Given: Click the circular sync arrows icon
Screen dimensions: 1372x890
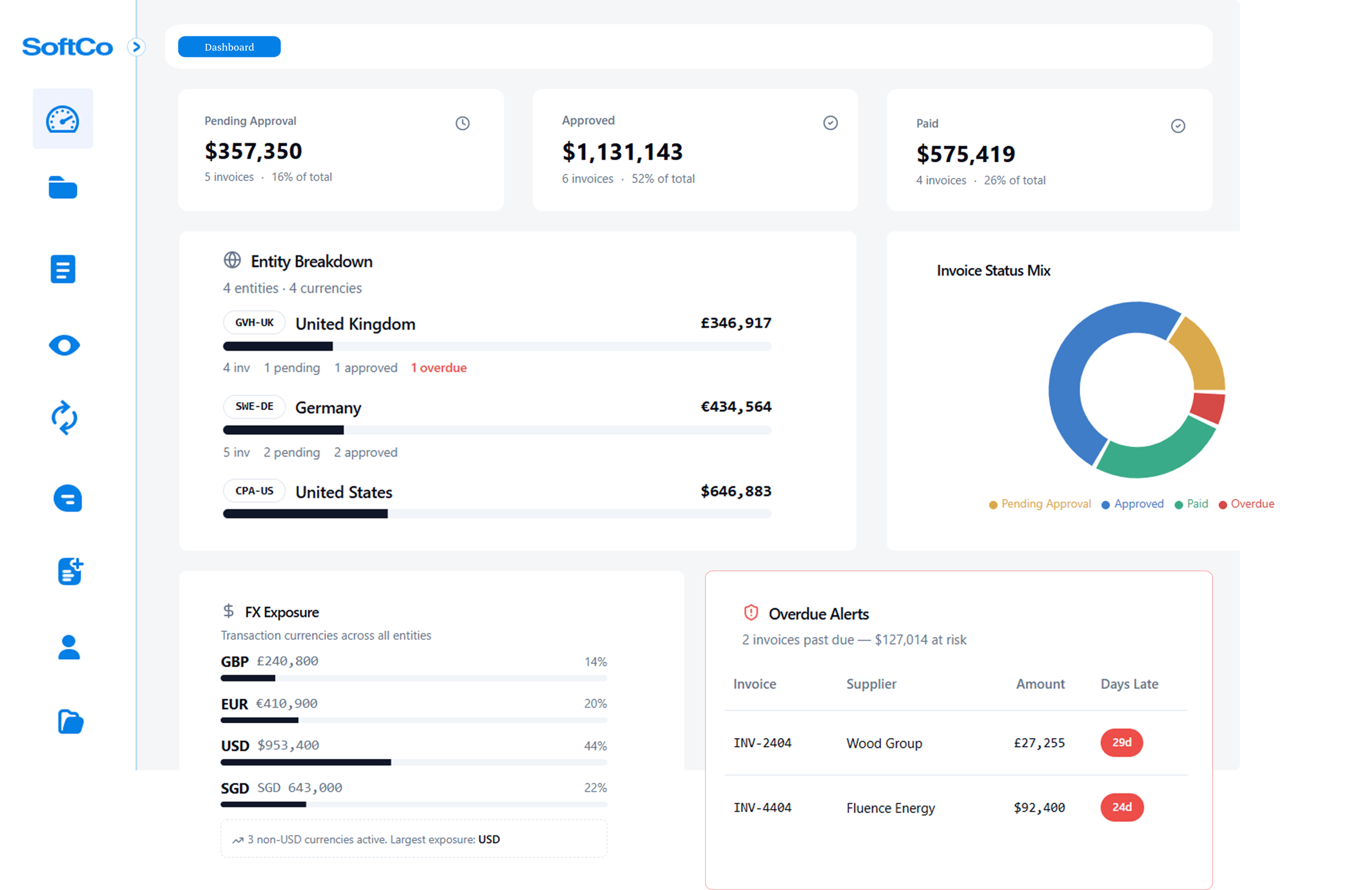Looking at the screenshot, I should click(x=64, y=418).
